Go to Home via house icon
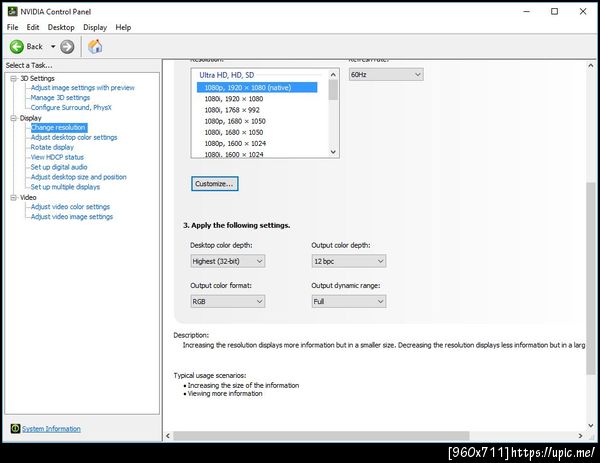The image size is (600, 463). 95,47
